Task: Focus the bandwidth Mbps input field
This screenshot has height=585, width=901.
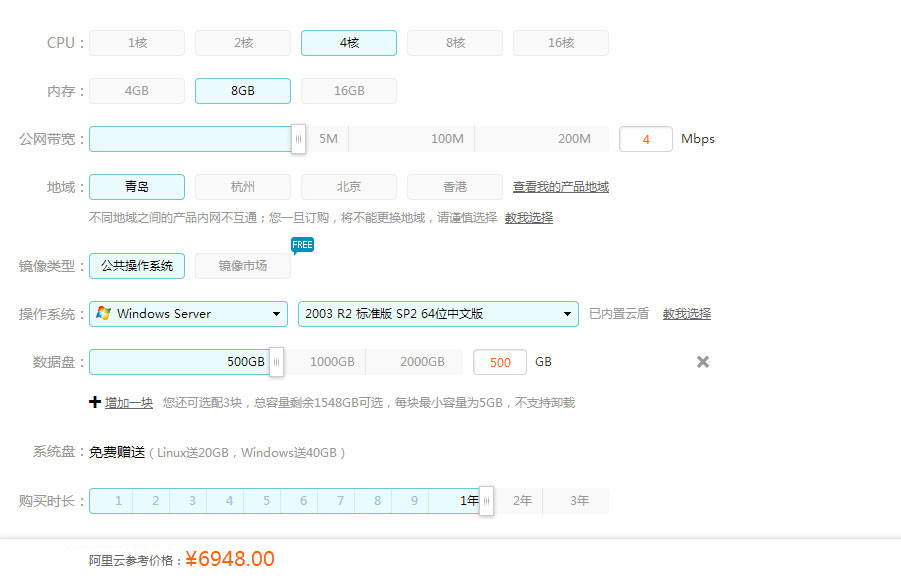Action: (646, 139)
